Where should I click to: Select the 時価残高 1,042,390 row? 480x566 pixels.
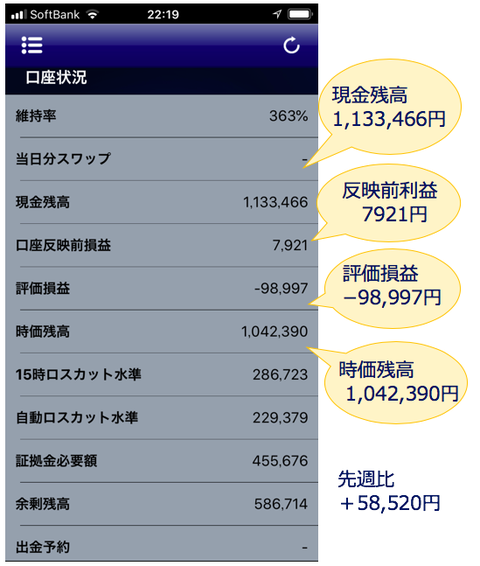[162, 331]
